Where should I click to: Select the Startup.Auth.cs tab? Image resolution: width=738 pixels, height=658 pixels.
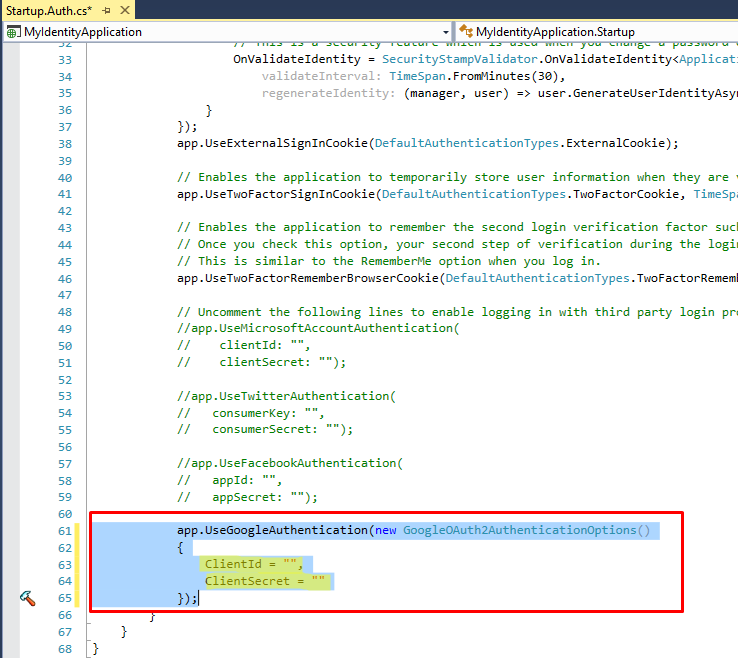[x=48, y=10]
